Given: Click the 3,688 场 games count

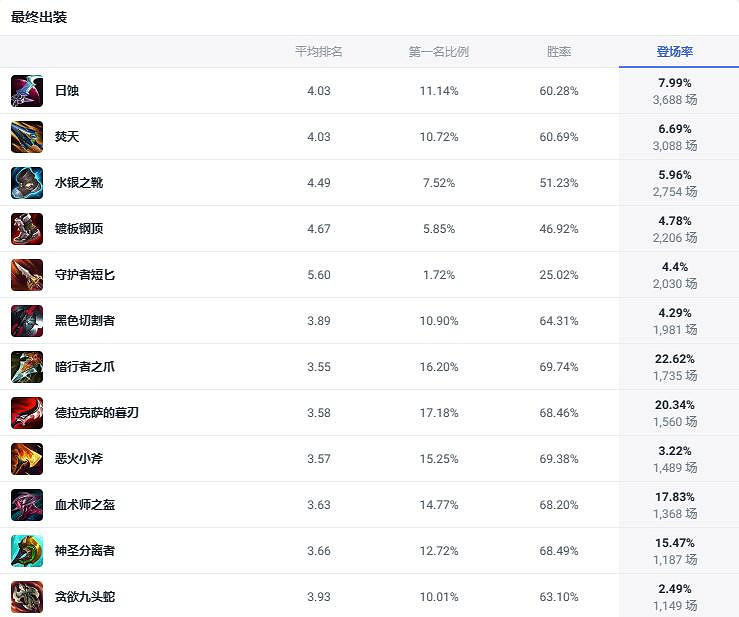Looking at the screenshot, I should [674, 100].
